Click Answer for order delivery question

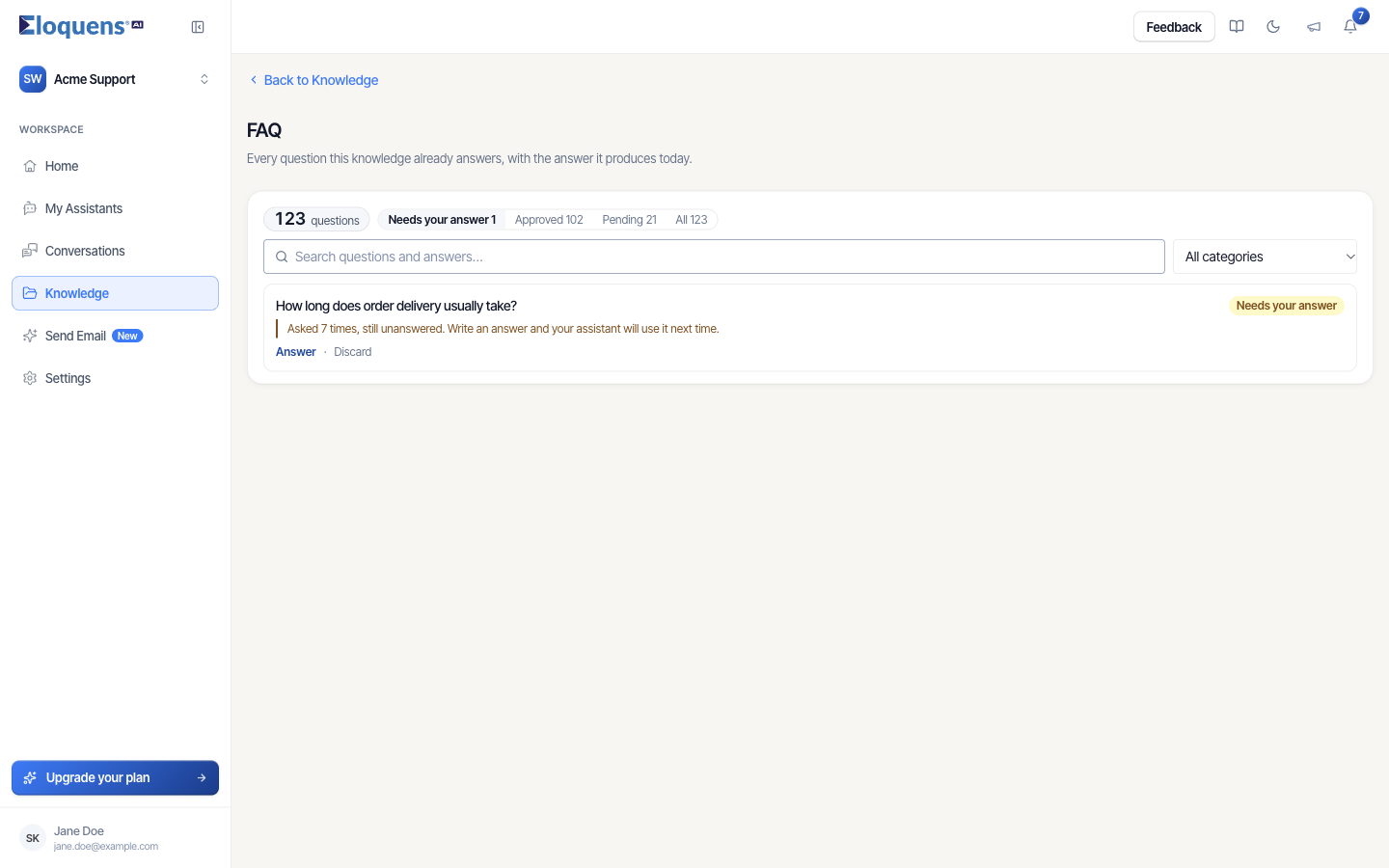296,352
